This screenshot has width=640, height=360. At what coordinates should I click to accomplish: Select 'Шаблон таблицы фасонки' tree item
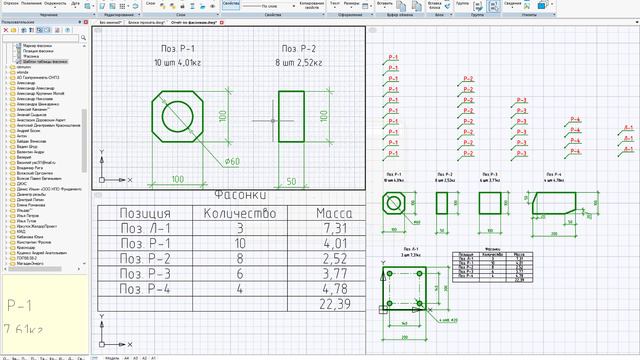tap(45, 62)
